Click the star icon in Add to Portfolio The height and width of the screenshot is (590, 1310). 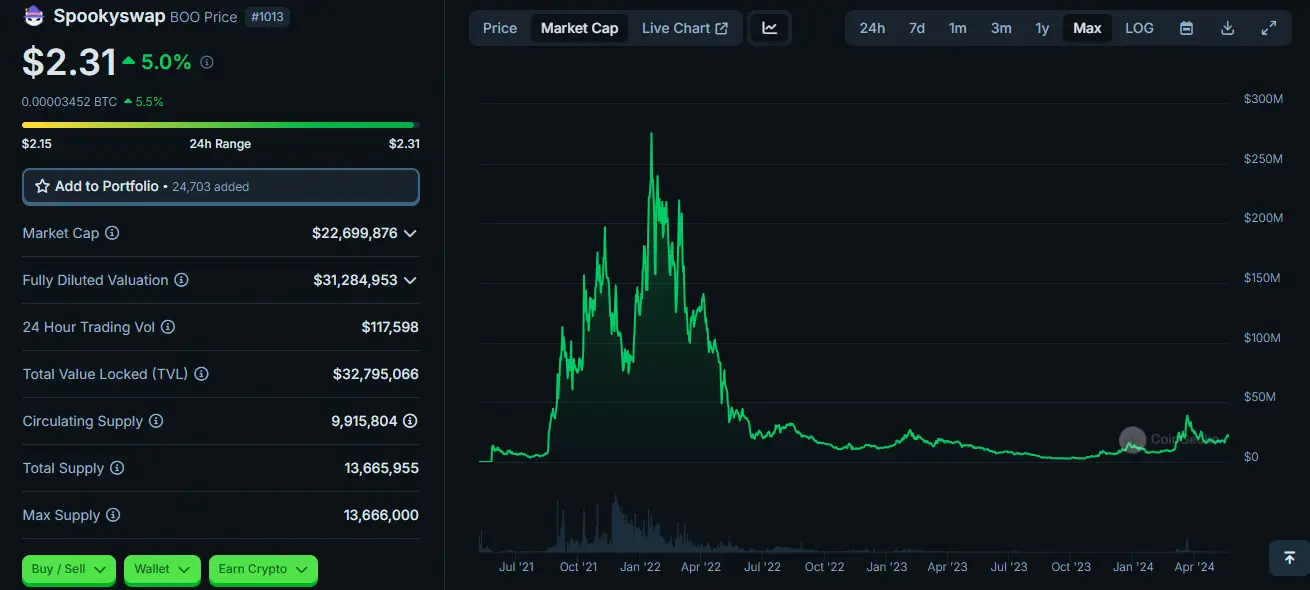click(42, 186)
